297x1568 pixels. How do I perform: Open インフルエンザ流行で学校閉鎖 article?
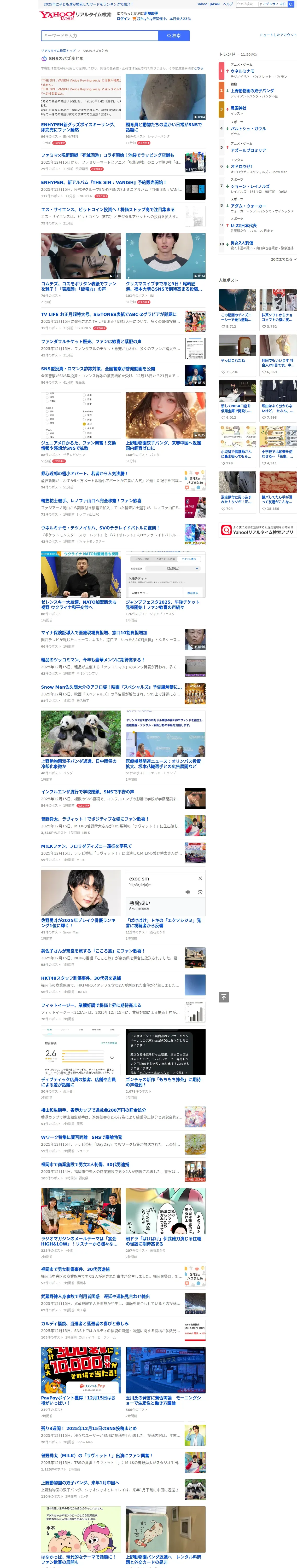(x=88, y=792)
